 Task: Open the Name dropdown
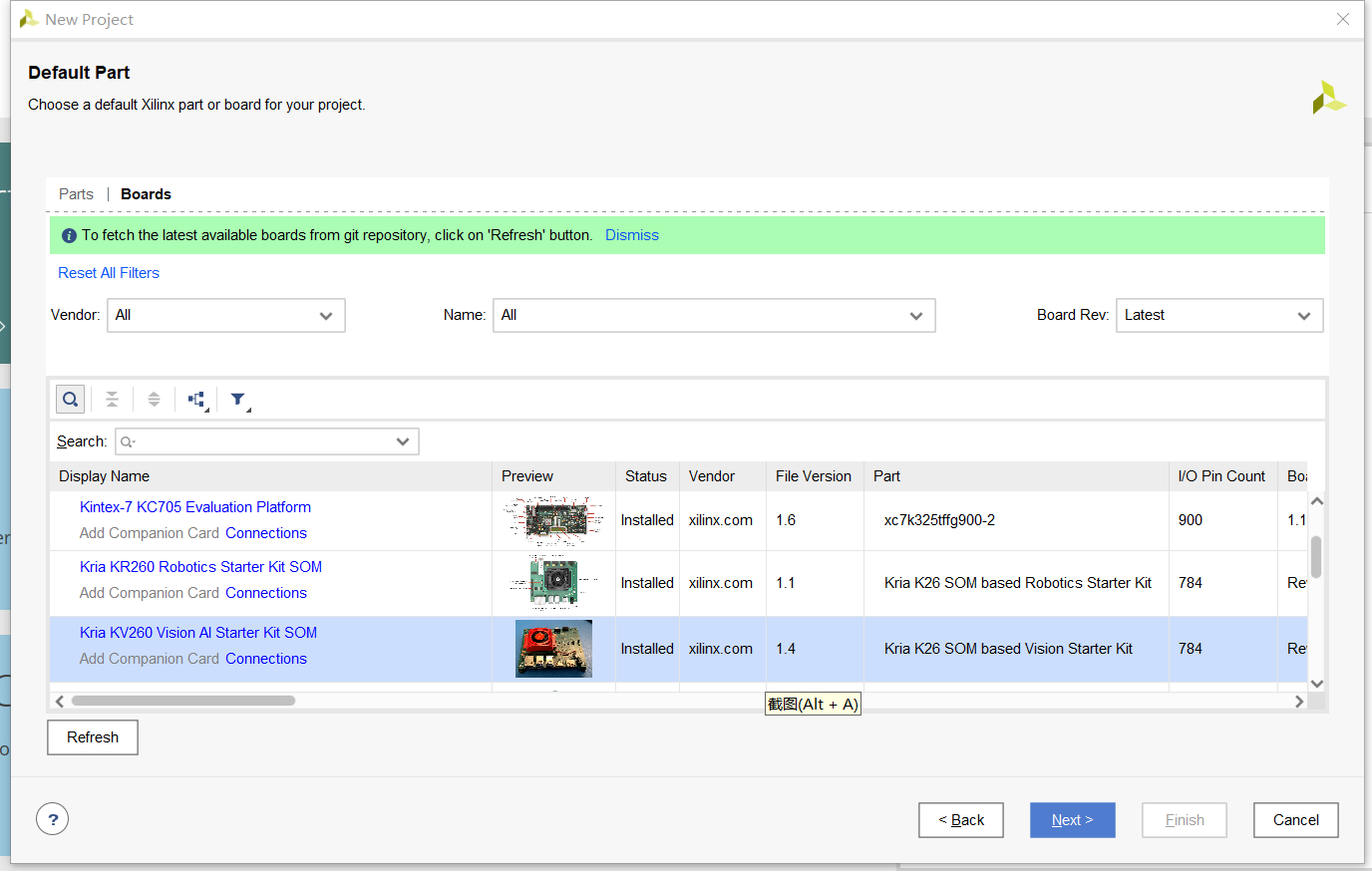714,315
